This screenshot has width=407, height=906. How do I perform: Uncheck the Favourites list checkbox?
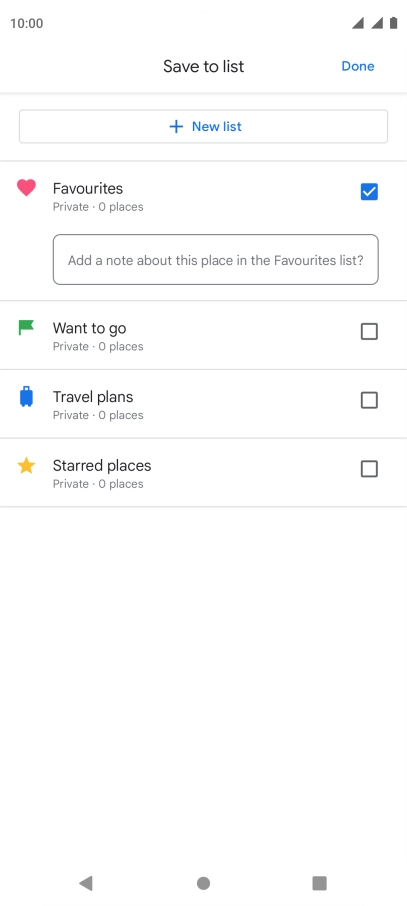point(369,192)
